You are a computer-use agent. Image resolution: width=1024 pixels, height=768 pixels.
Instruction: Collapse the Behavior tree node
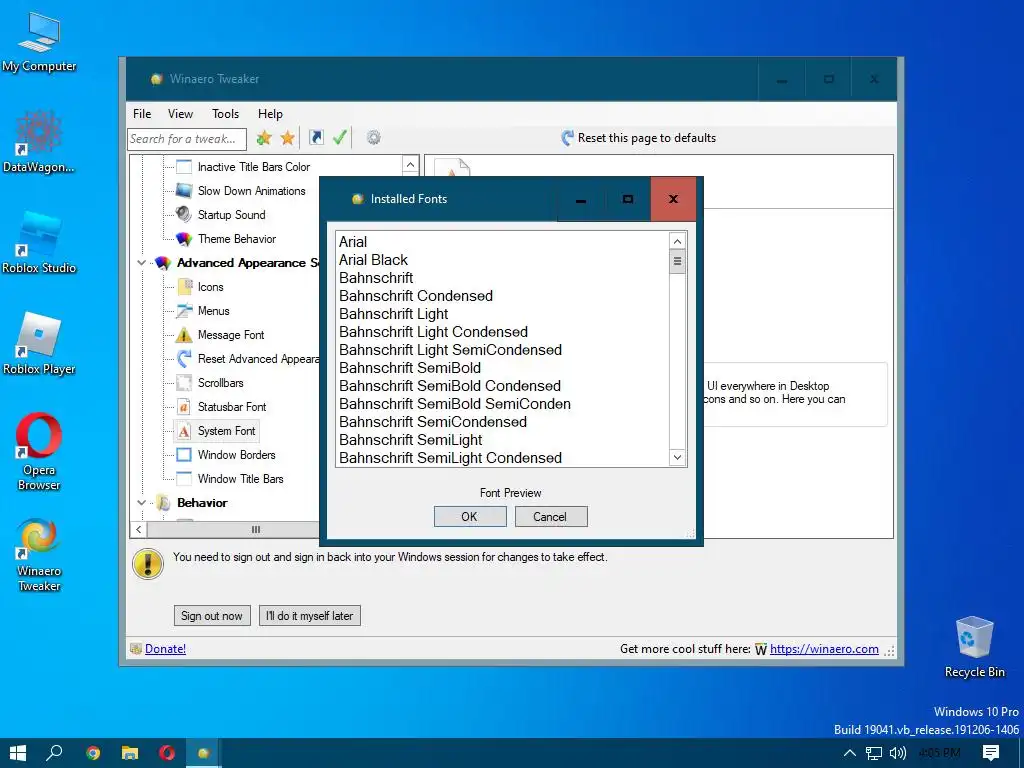142,503
